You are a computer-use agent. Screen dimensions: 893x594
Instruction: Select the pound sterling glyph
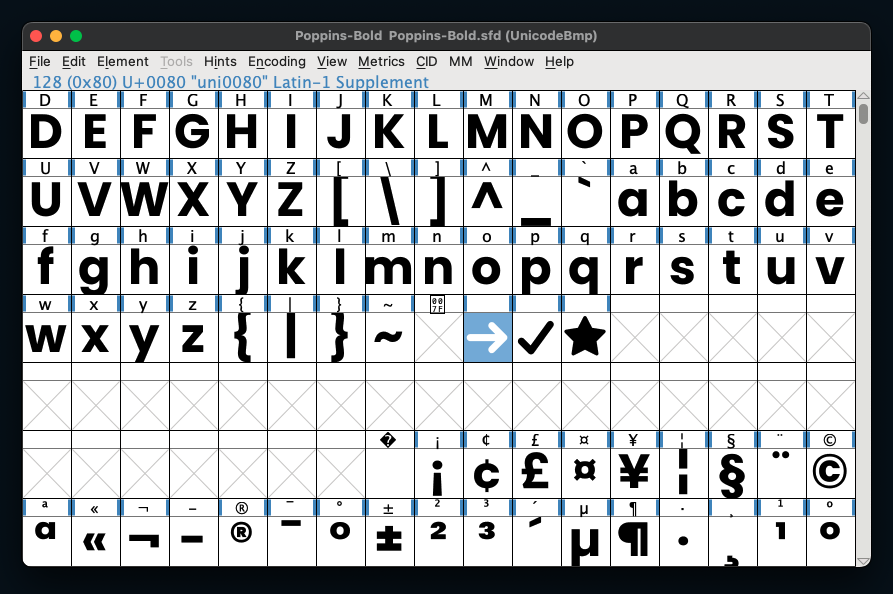pyautogui.click(x=536, y=473)
